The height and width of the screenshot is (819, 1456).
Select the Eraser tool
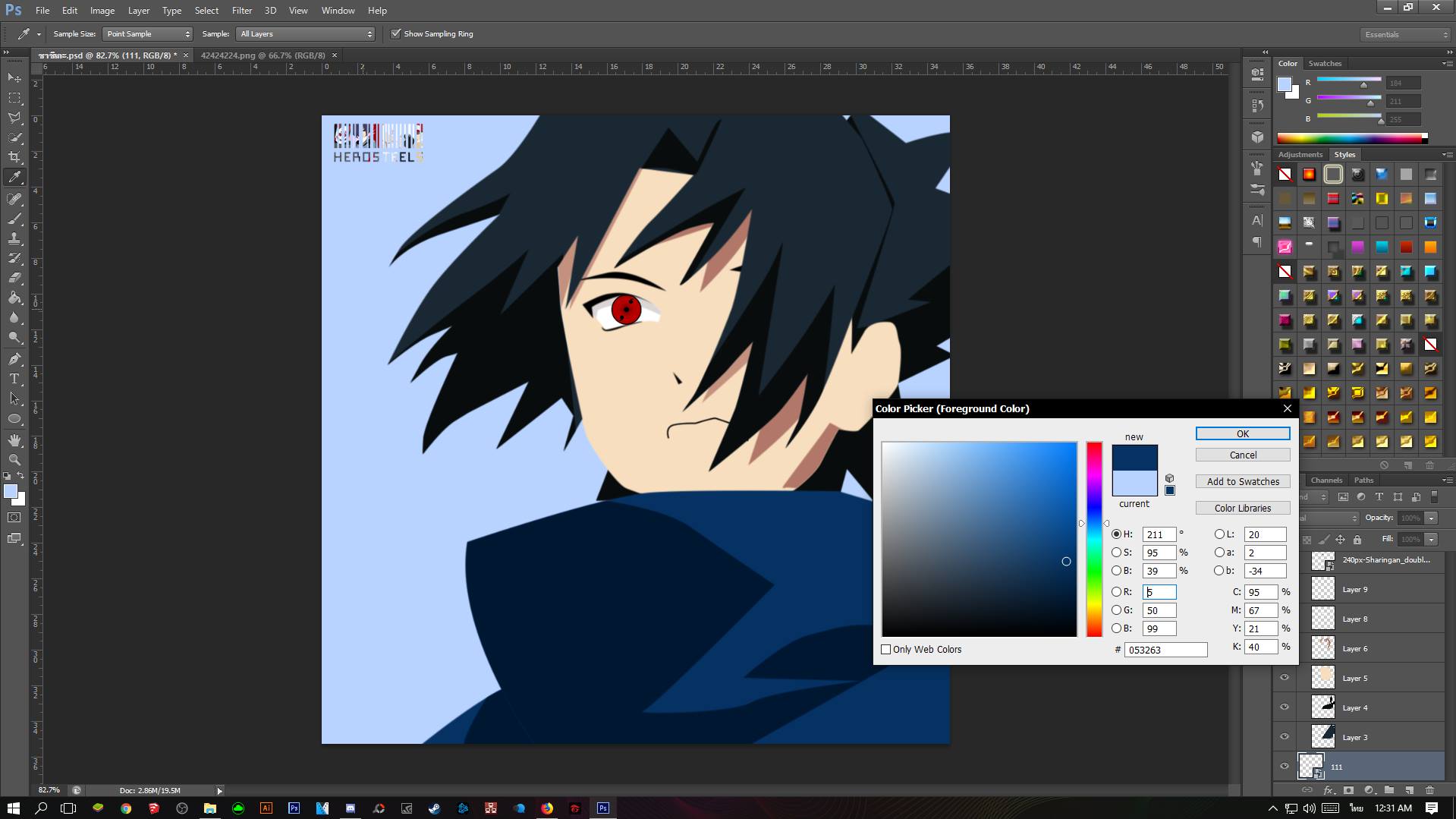(x=14, y=278)
